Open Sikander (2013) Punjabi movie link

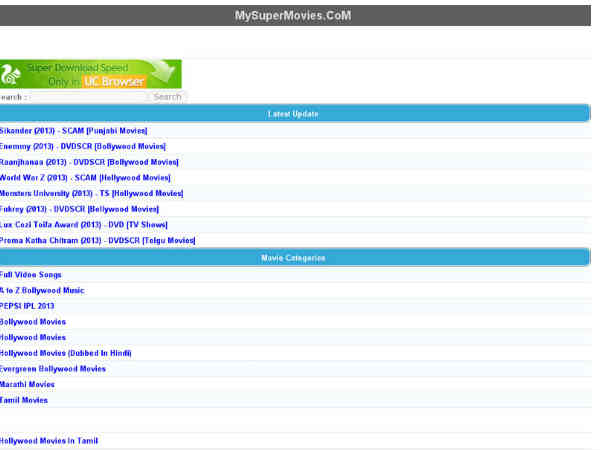pos(74,130)
